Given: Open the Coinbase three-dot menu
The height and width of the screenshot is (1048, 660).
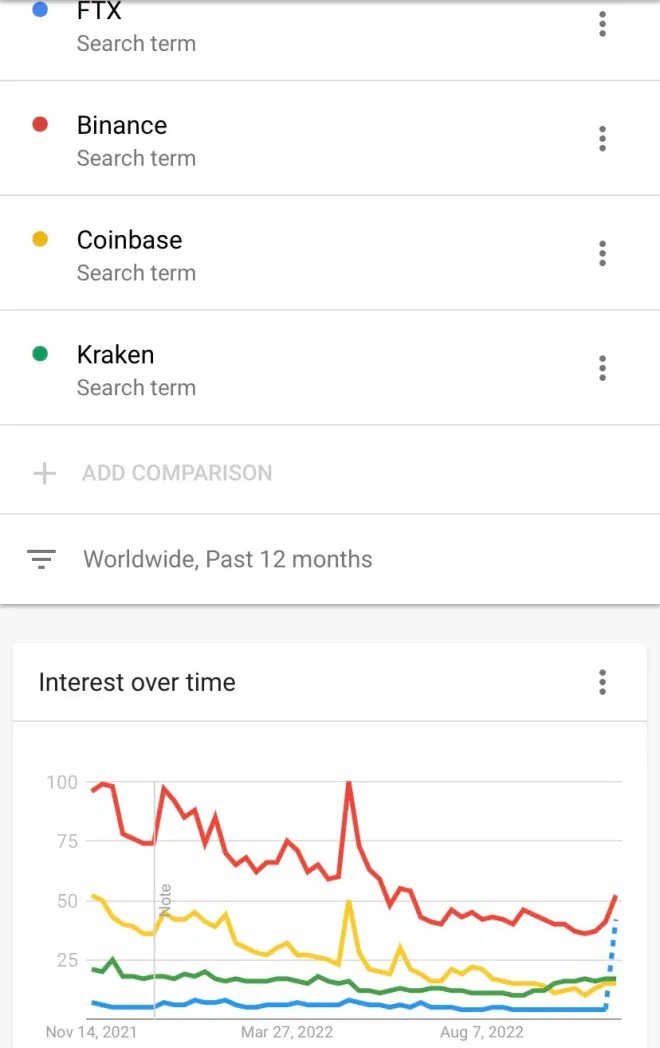Looking at the screenshot, I should click(x=602, y=253).
